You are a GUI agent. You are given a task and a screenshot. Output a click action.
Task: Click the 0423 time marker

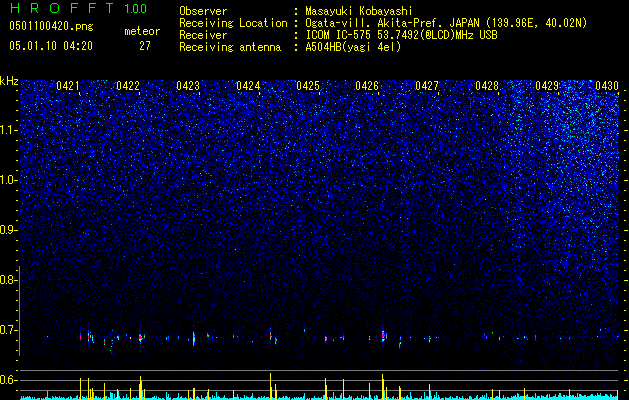[188, 86]
